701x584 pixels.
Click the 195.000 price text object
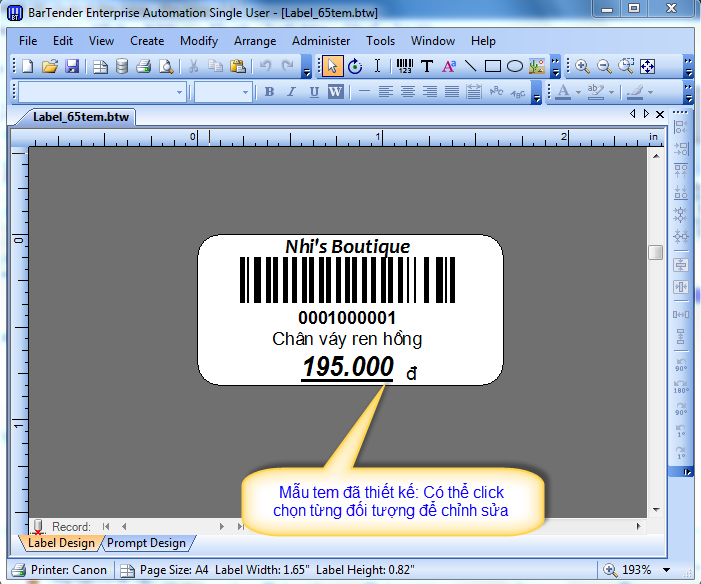click(348, 367)
